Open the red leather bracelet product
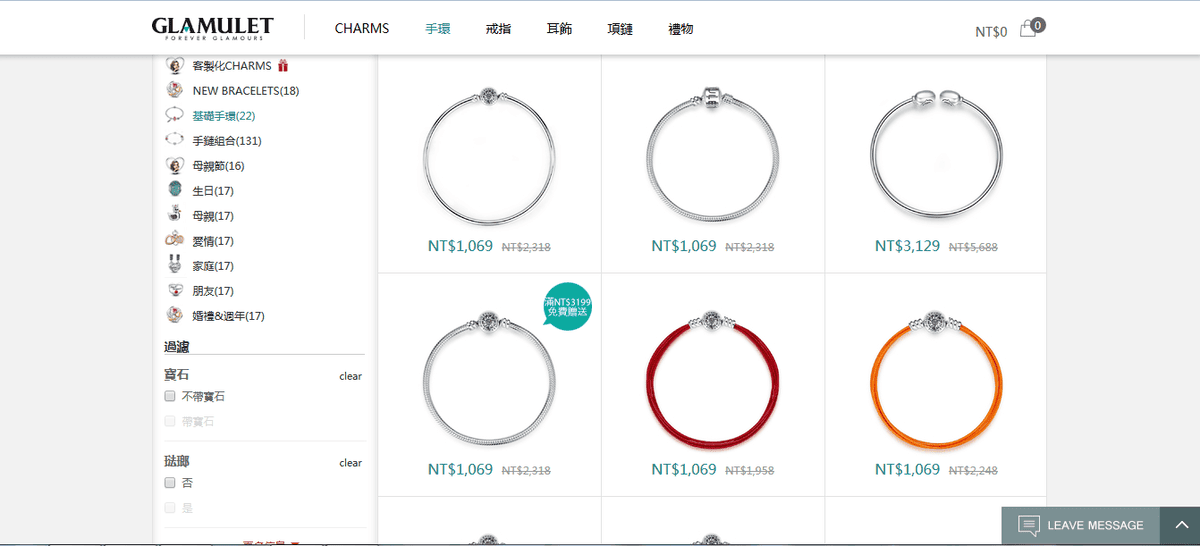Image resolution: width=1200 pixels, height=546 pixels. coord(712,380)
